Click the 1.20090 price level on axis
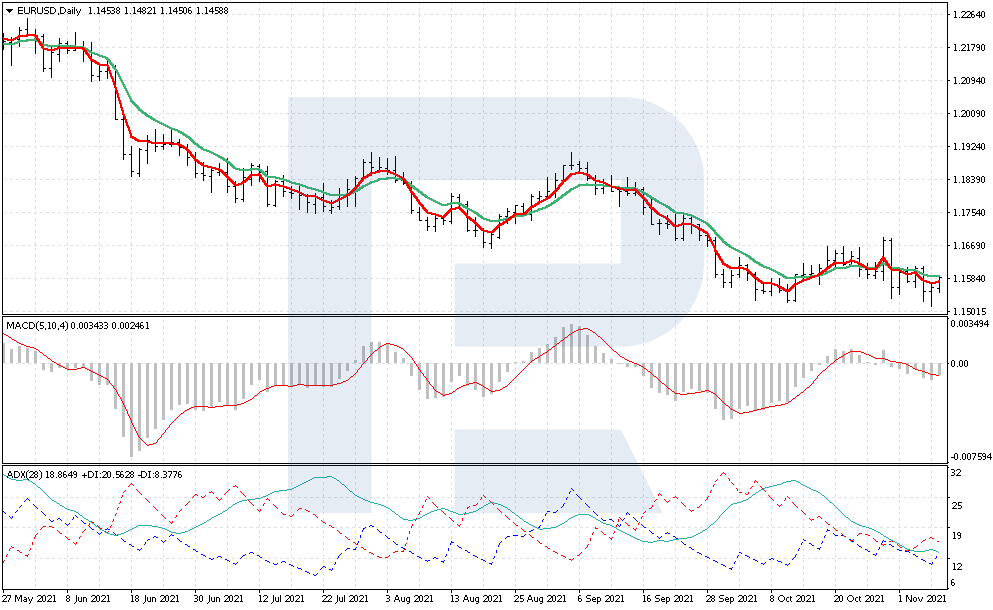Viewport: 993px width, 610px height. coord(966,114)
